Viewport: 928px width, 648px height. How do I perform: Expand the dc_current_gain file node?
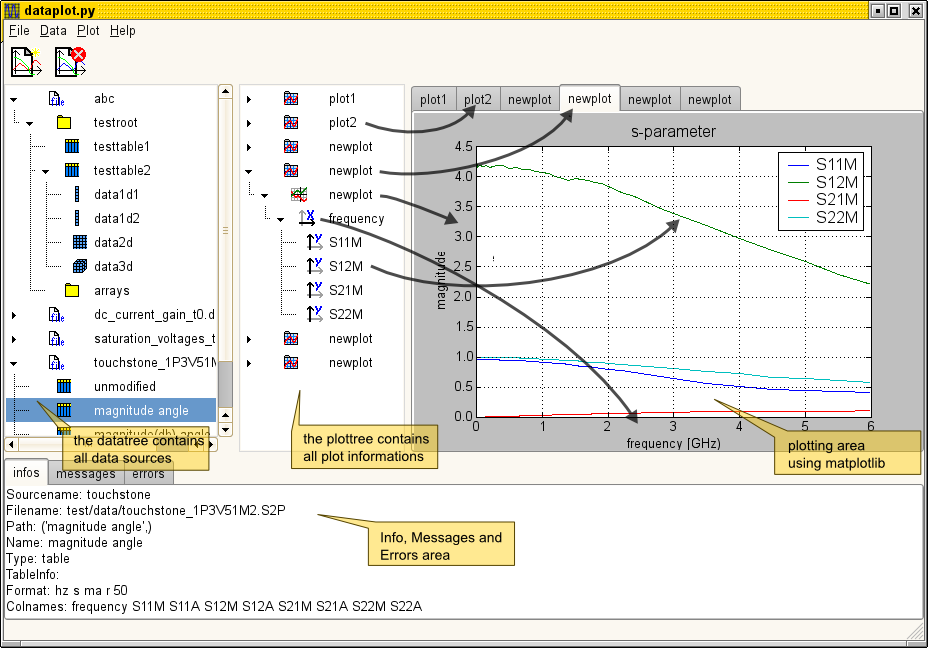click(14, 315)
